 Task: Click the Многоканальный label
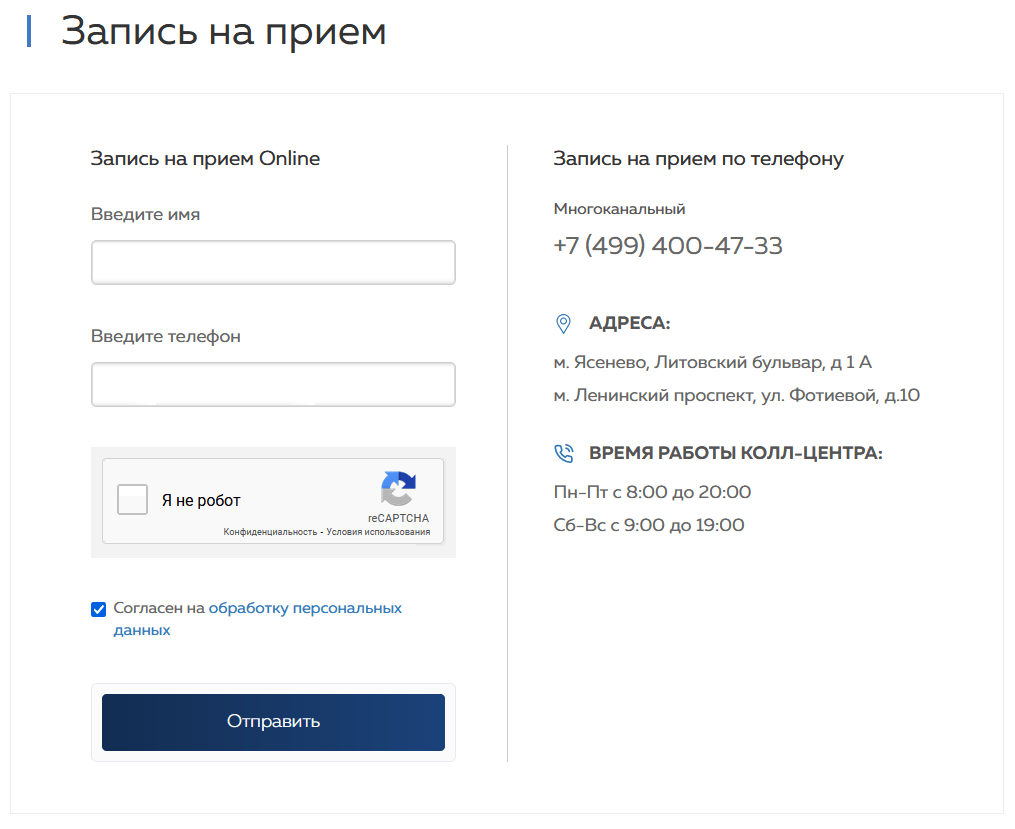coord(619,209)
